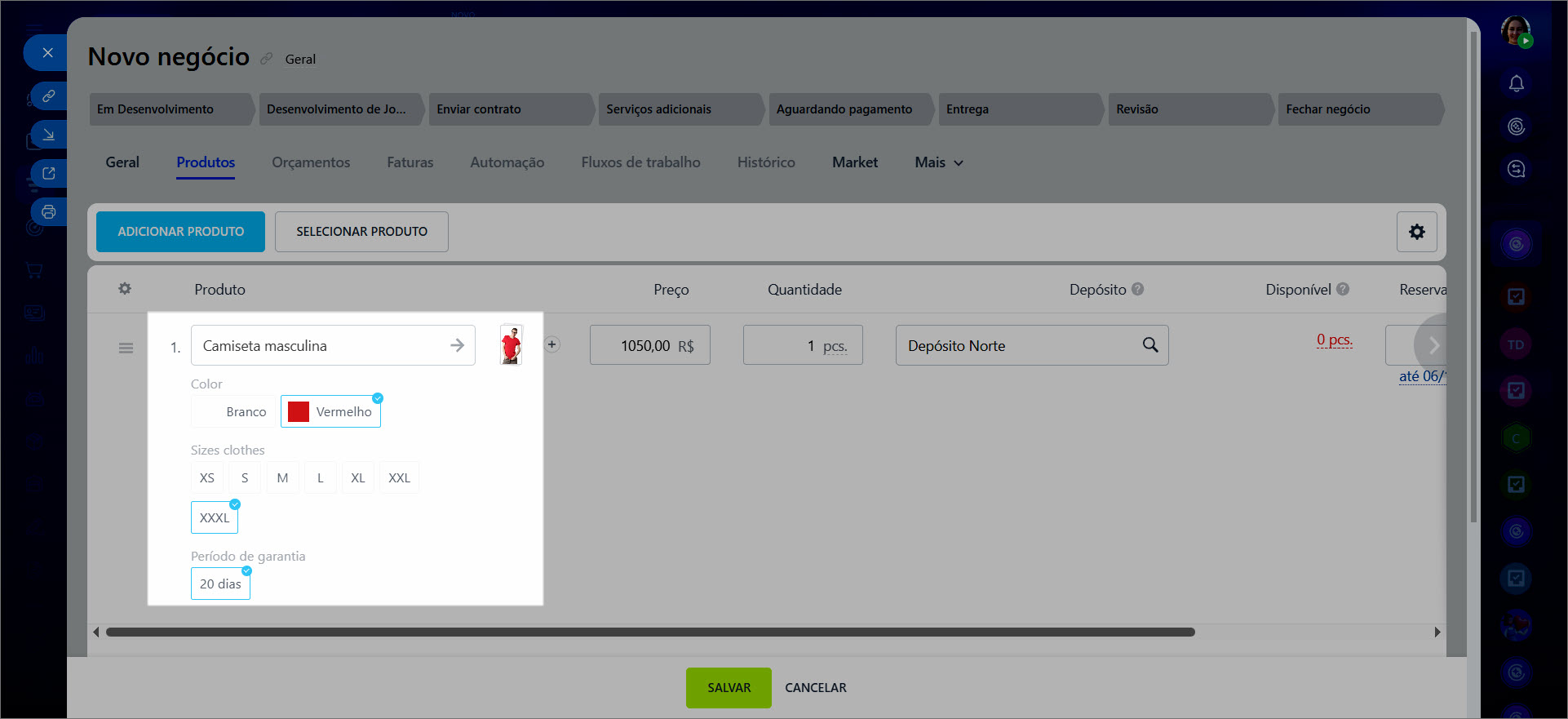Click the plus icon next to product image
Viewport: 1568px width, 719px height.
552,345
